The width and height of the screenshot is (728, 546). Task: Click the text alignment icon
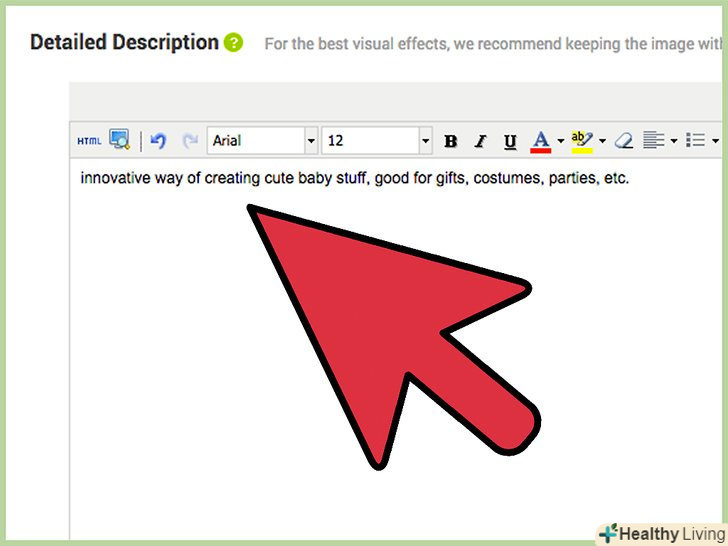(x=653, y=140)
